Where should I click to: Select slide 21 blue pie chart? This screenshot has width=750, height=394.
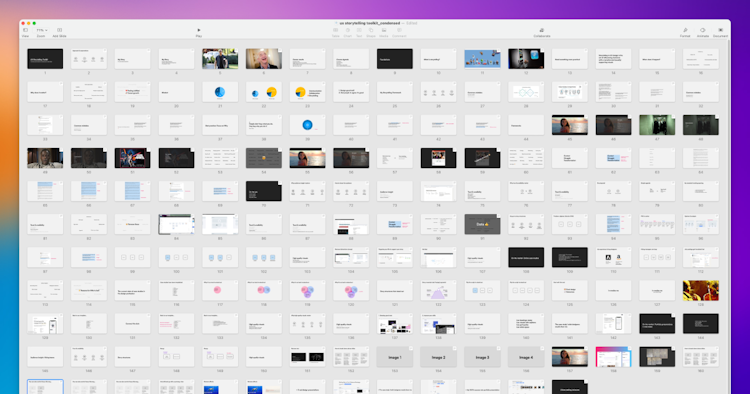pyautogui.click(x=220, y=92)
